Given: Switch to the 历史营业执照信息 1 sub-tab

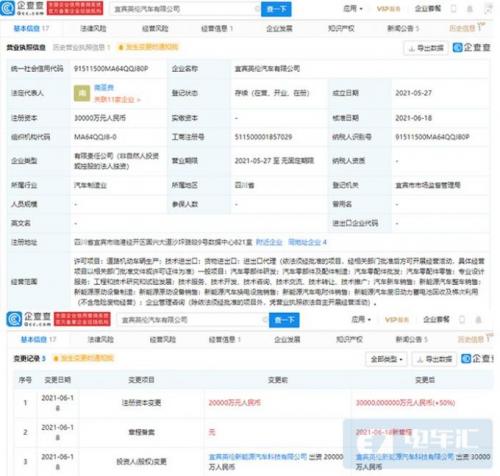Looking at the screenshot, I should point(82,47).
